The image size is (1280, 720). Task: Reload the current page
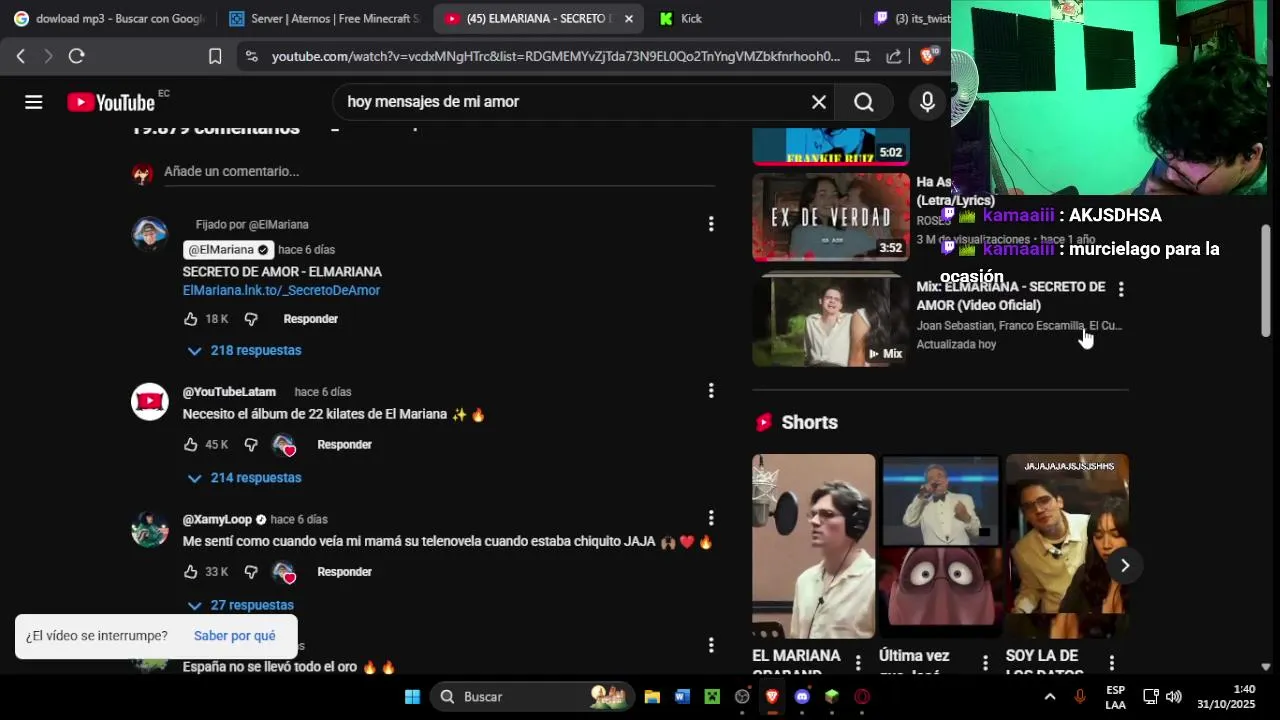click(x=76, y=56)
